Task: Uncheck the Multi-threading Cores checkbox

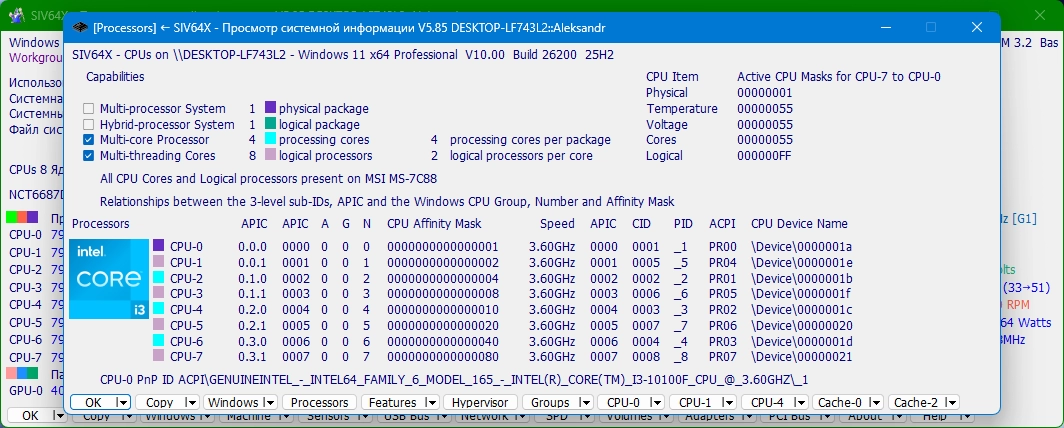Action: point(88,155)
